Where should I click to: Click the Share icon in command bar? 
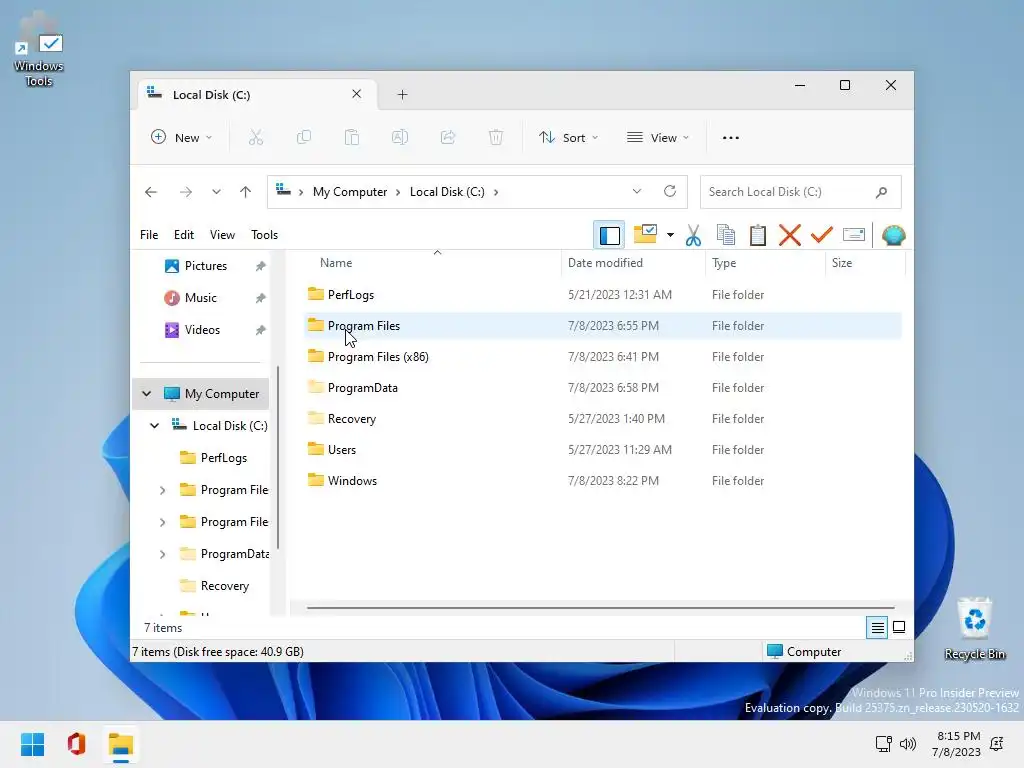click(448, 137)
